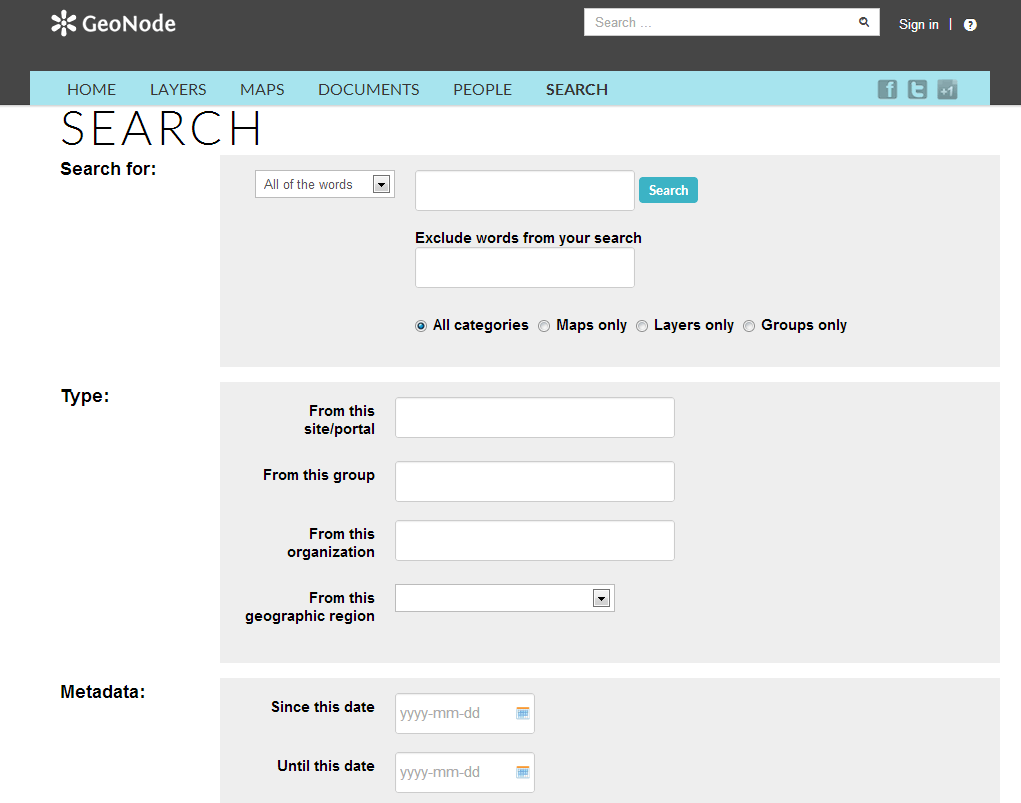Open the help question mark icon
This screenshot has width=1021, height=803.
970,25
